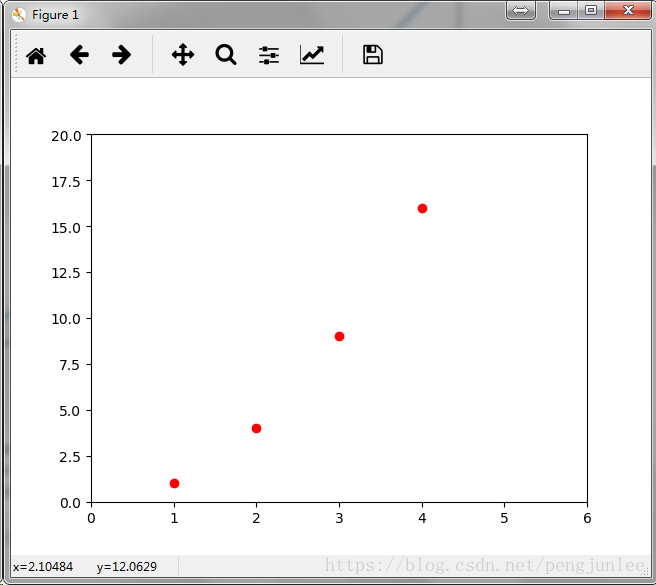Click the matplotlib icon in the title bar
This screenshot has height=585, width=656.
click(19, 15)
